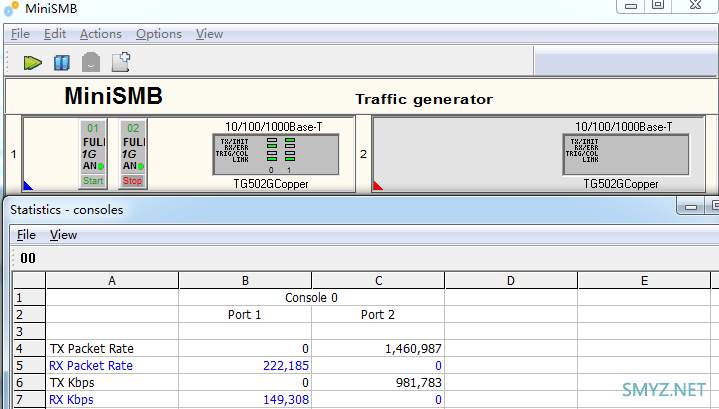Viewport: 719px width, 409px height.
Task: Click the blue triangle marker on slot 1
Action: (x=28, y=186)
